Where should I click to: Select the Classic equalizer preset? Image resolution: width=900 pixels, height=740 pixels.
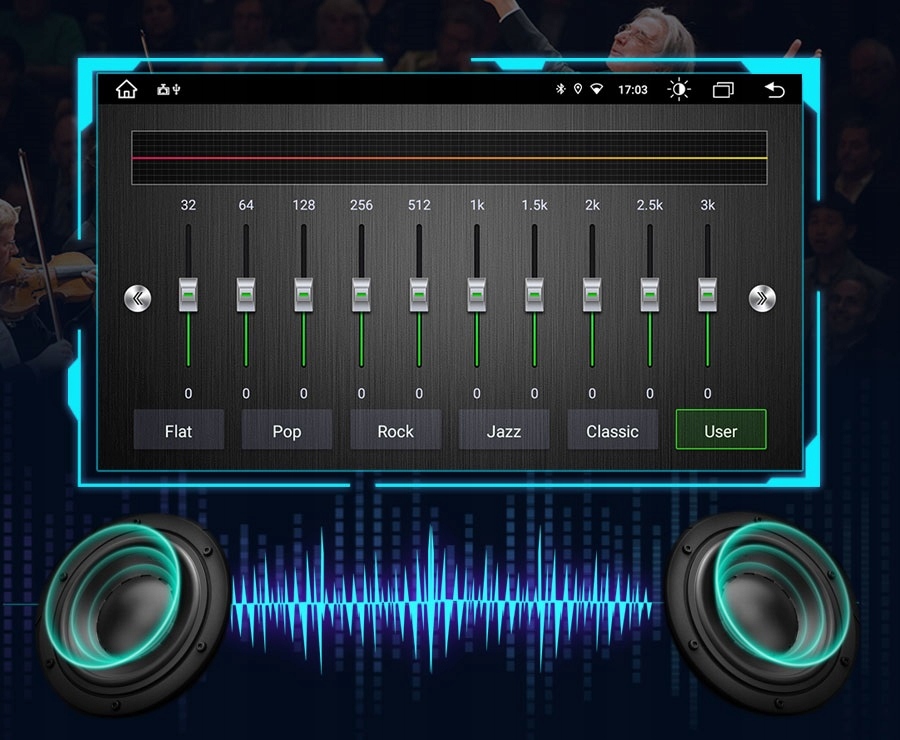tap(612, 429)
